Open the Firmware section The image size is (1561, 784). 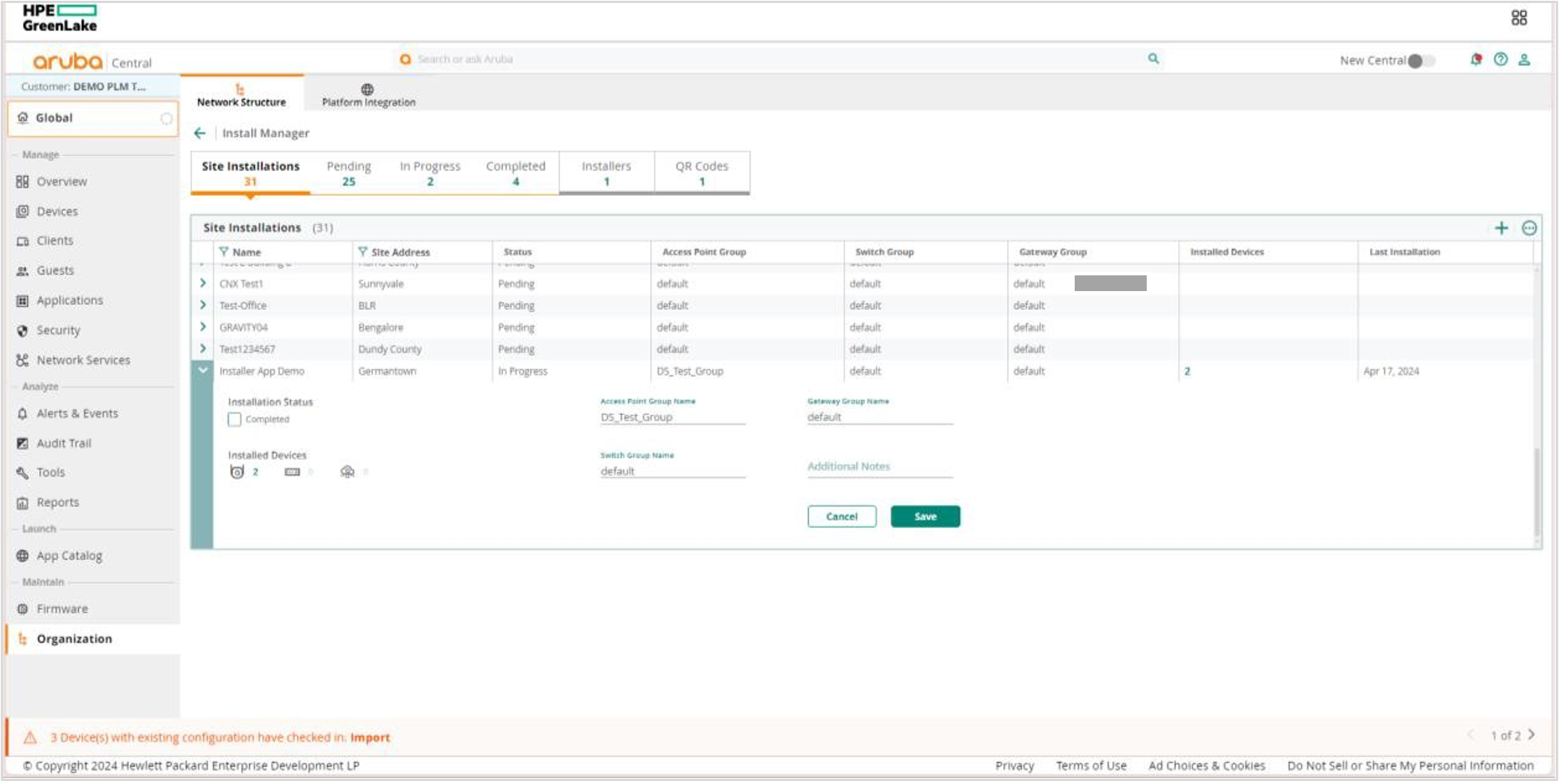[62, 608]
